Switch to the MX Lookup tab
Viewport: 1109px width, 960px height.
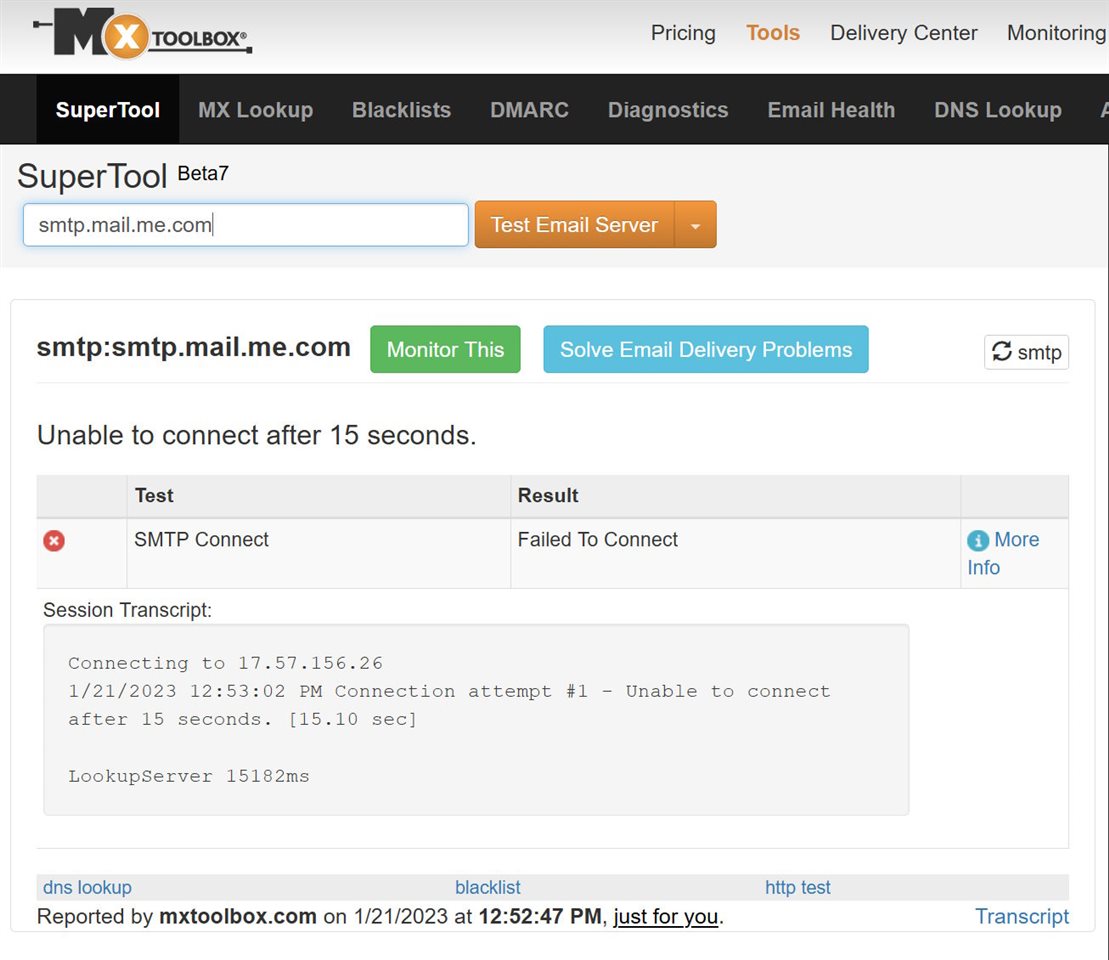click(x=255, y=110)
